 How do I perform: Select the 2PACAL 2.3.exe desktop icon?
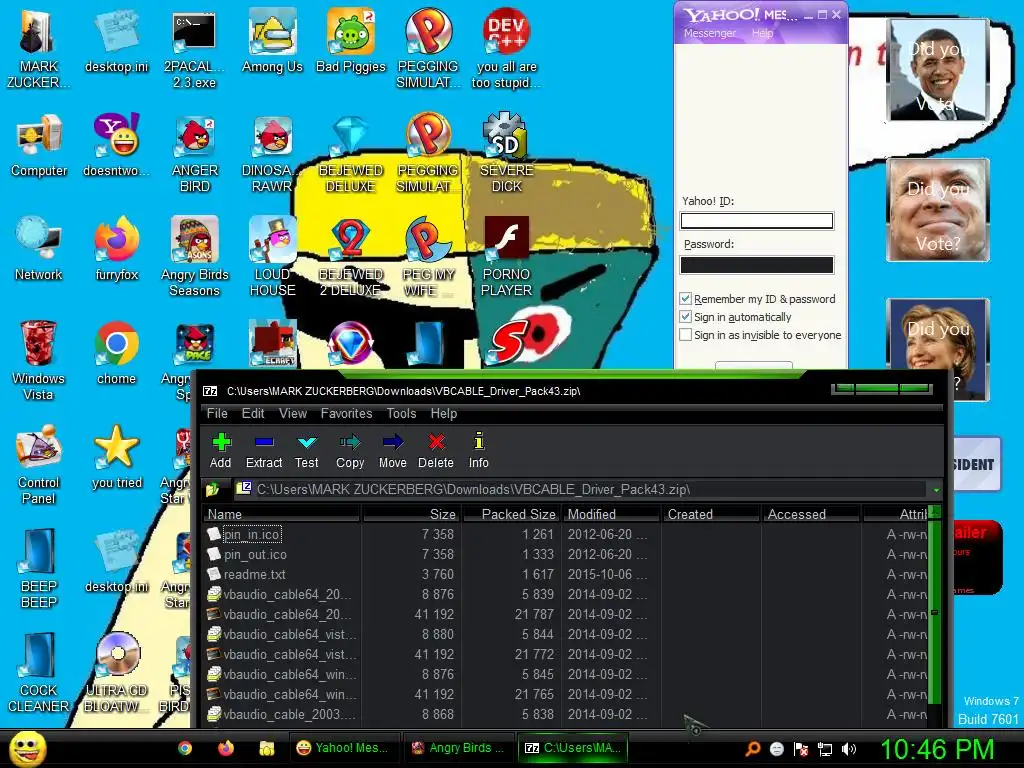point(194,50)
